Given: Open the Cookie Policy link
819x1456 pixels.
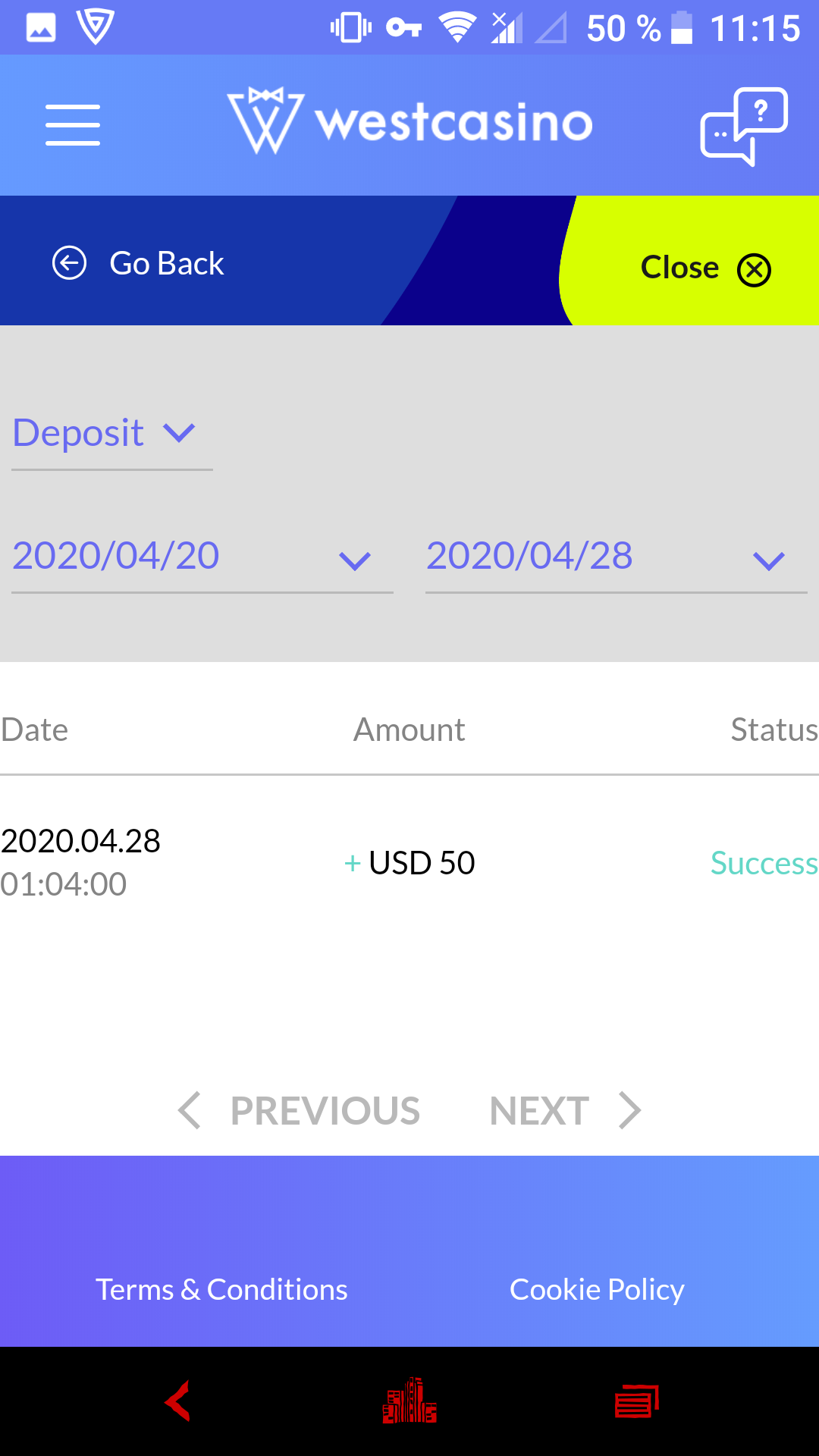Looking at the screenshot, I should (597, 1289).
